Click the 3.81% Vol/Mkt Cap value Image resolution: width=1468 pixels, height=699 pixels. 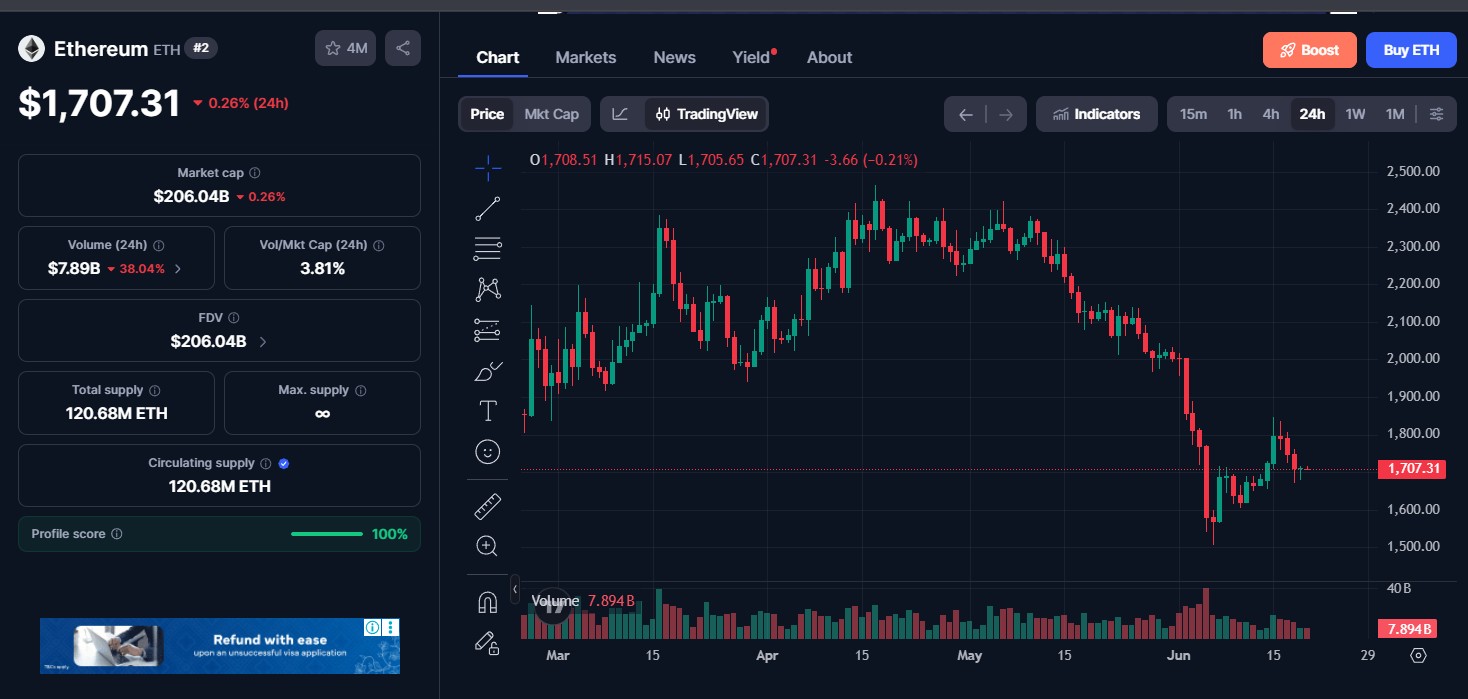point(322,268)
